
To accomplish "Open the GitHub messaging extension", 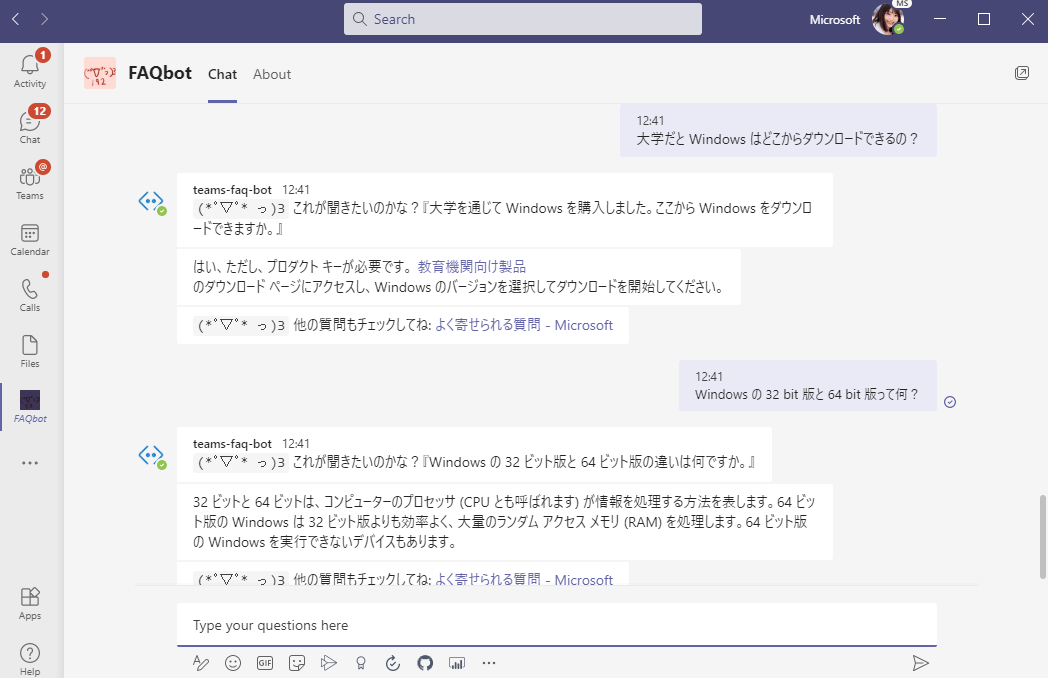I will click(x=425, y=663).
